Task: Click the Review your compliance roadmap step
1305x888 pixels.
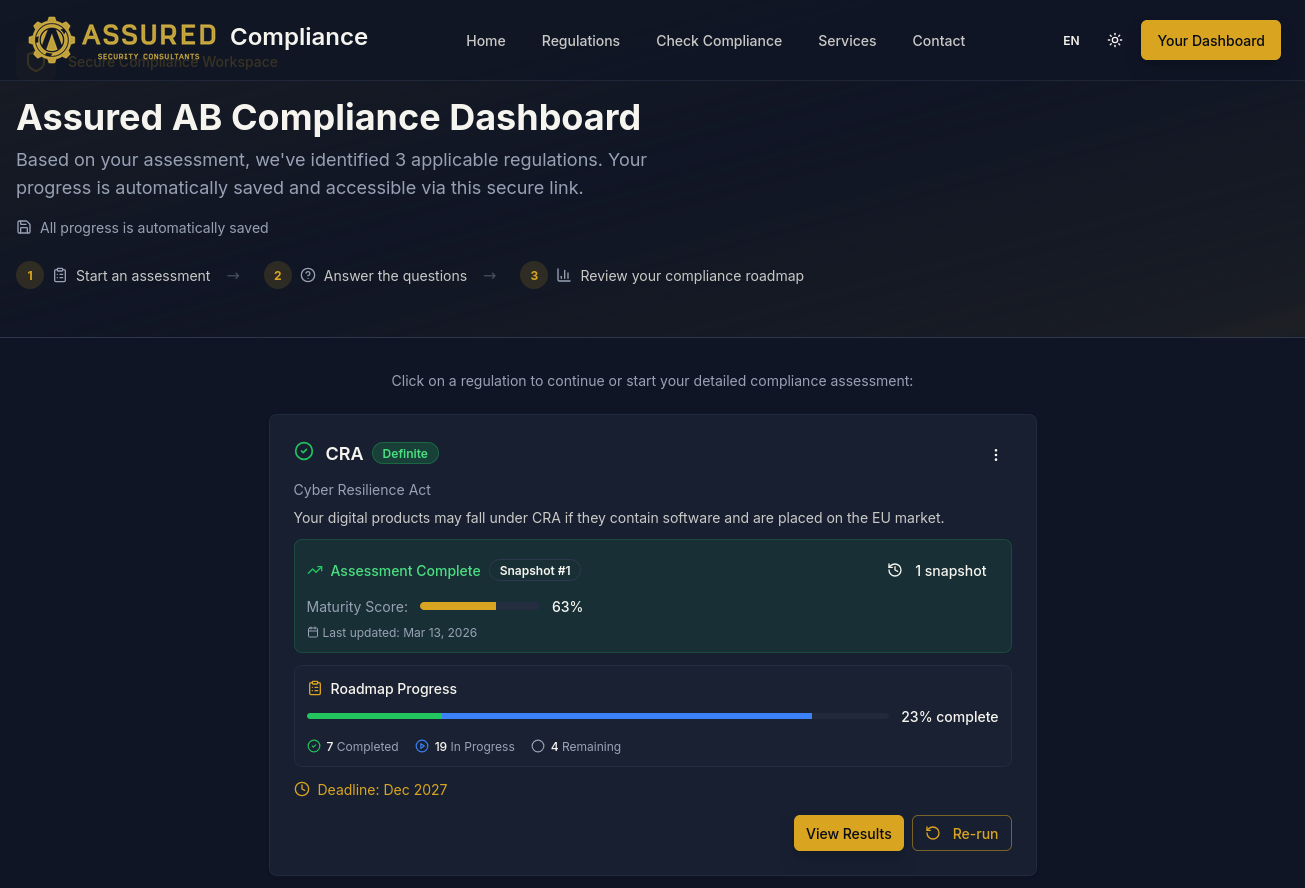Action: click(692, 275)
